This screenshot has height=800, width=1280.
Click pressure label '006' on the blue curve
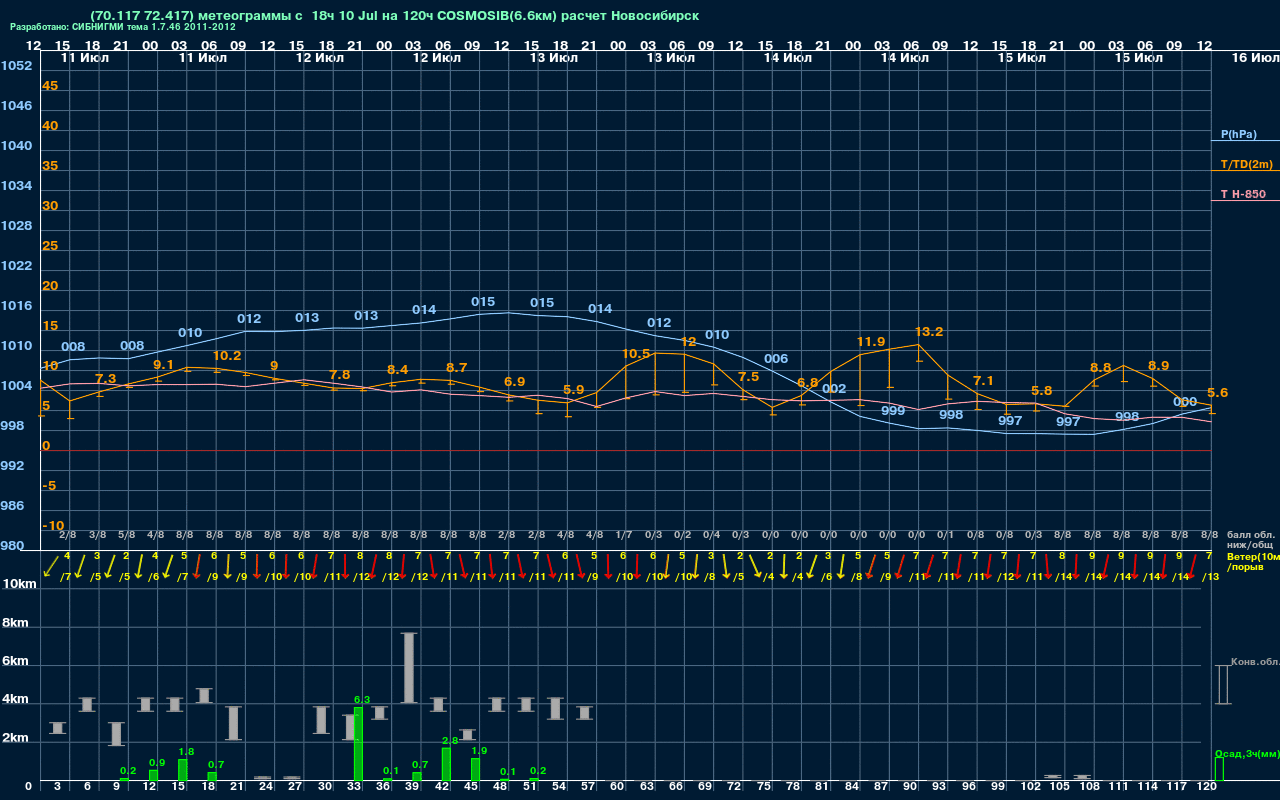tap(775, 359)
